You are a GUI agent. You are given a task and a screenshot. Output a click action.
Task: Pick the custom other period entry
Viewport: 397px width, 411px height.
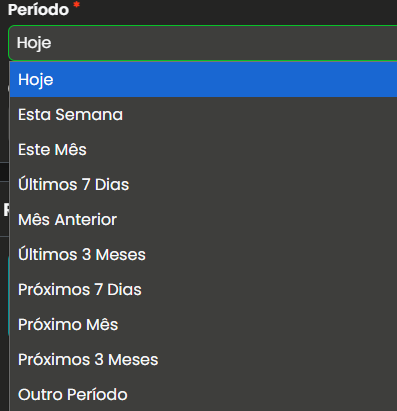pyautogui.click(x=203, y=394)
